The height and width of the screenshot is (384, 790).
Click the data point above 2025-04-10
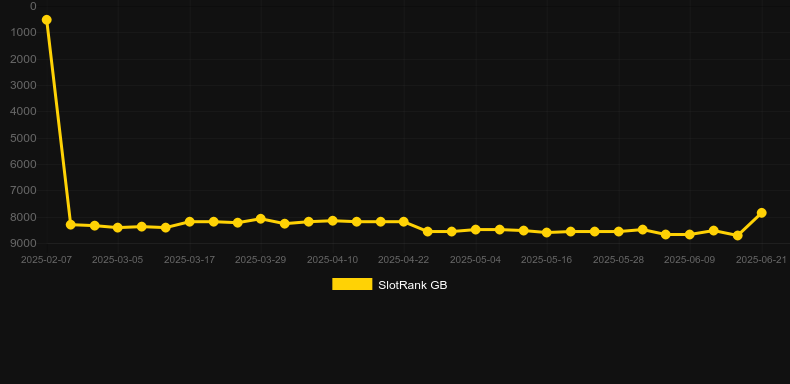pyautogui.click(x=333, y=221)
